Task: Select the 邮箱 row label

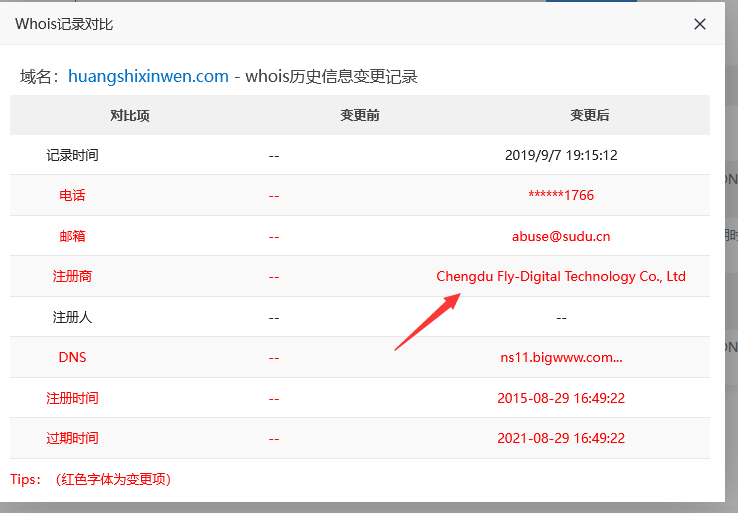Action: (72, 236)
